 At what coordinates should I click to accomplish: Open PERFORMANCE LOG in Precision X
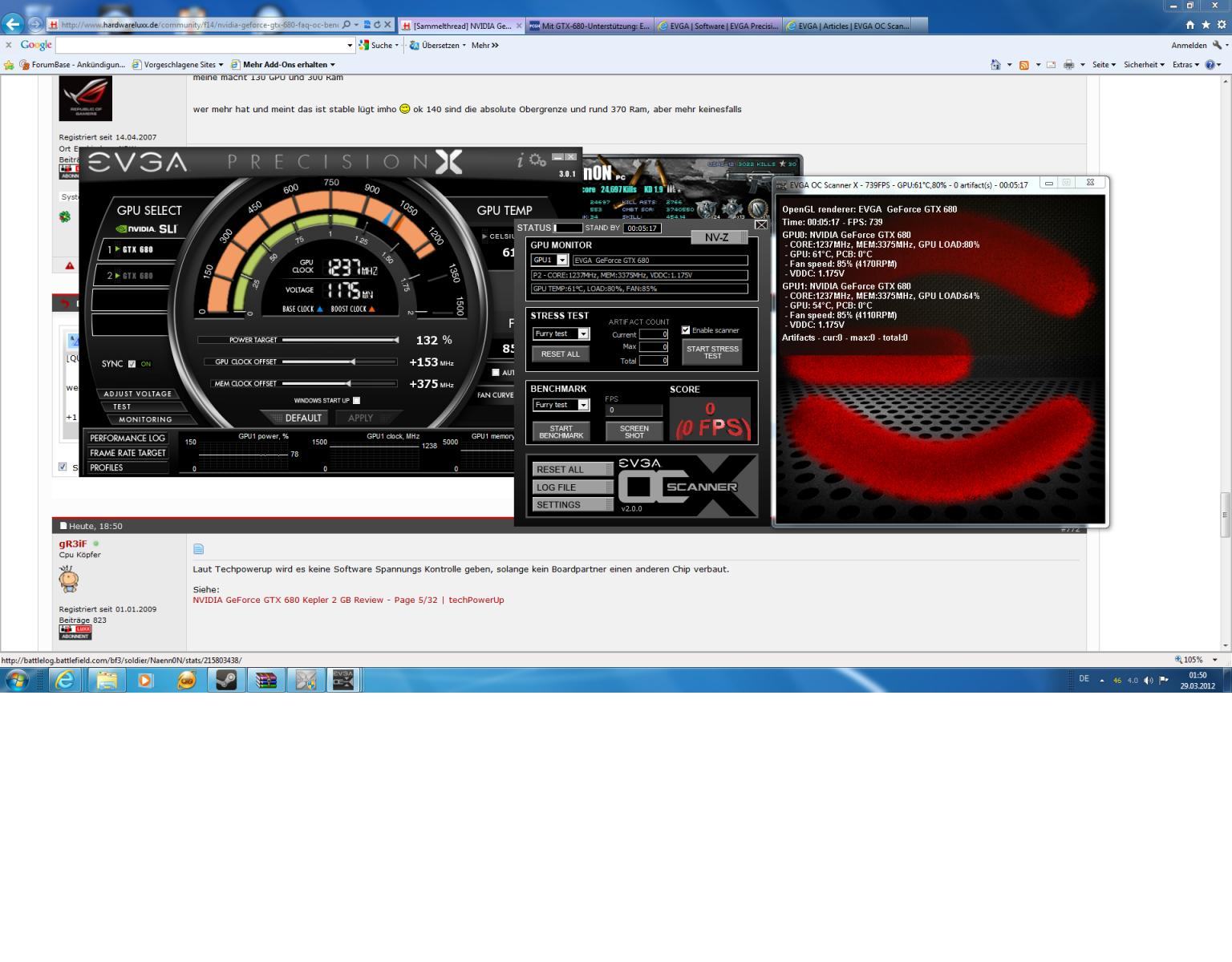(128, 439)
